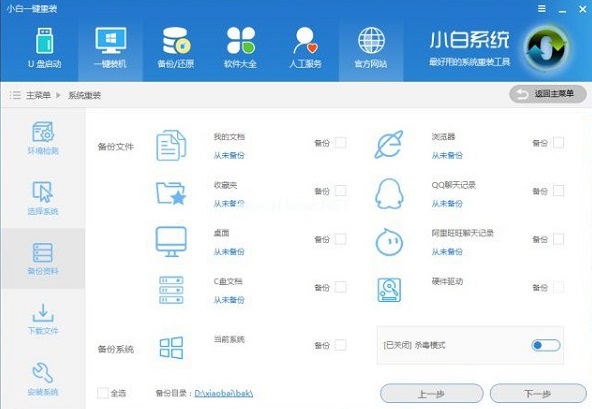Click the 返回主菜单 button

pos(548,94)
